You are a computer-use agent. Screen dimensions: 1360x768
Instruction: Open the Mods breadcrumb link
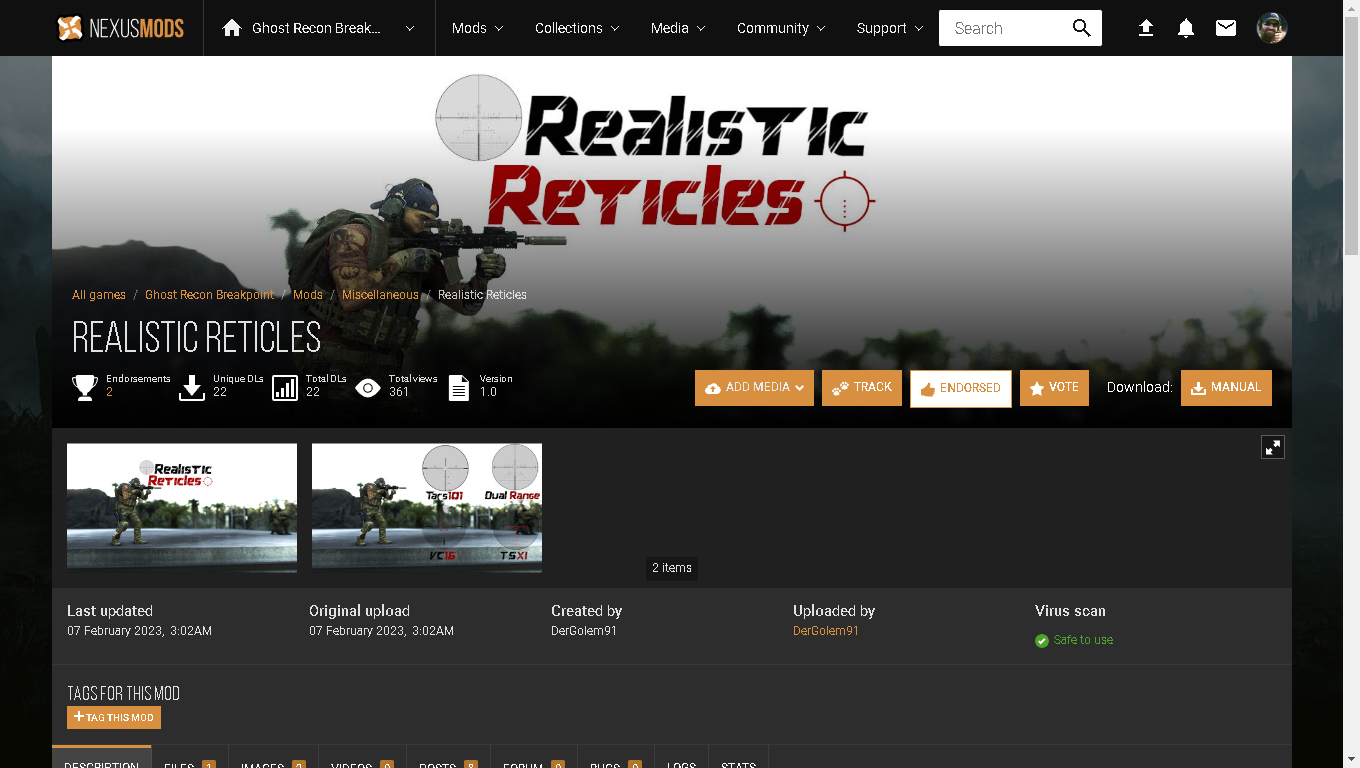(x=308, y=295)
